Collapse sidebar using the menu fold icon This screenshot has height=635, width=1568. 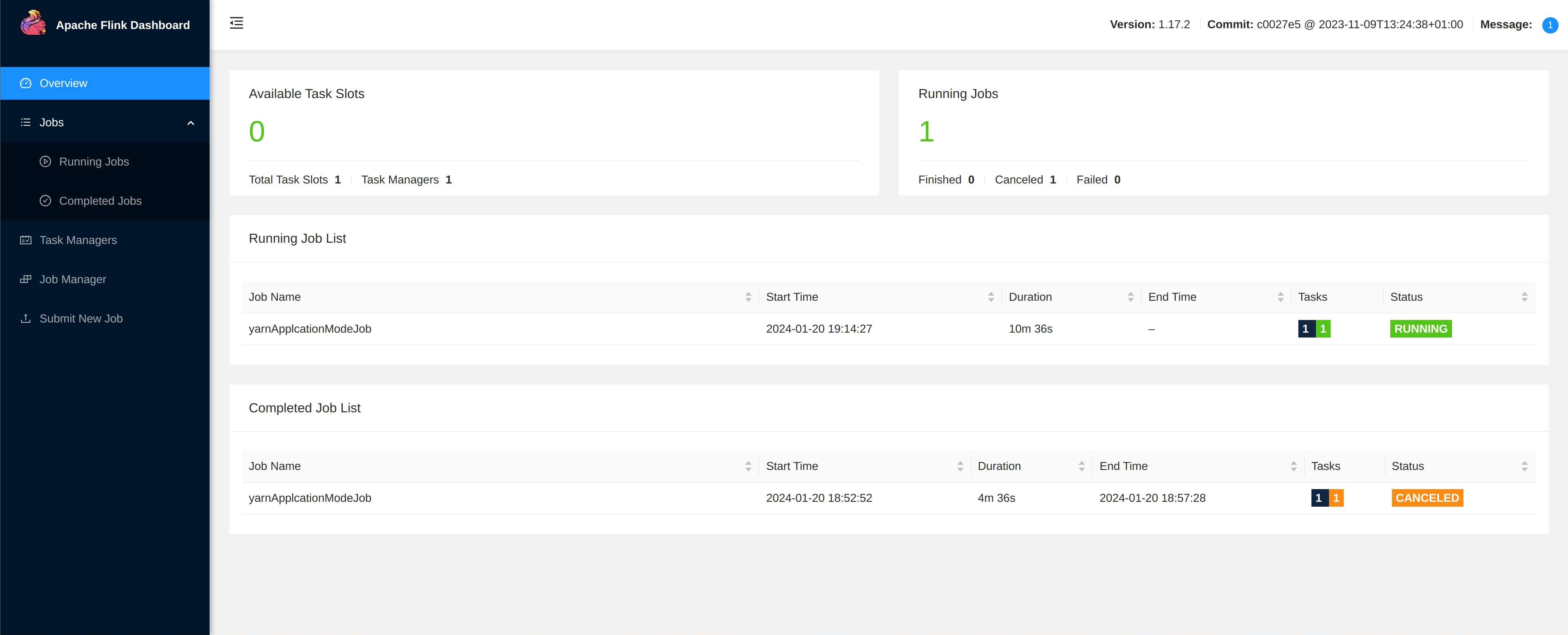[x=236, y=23]
